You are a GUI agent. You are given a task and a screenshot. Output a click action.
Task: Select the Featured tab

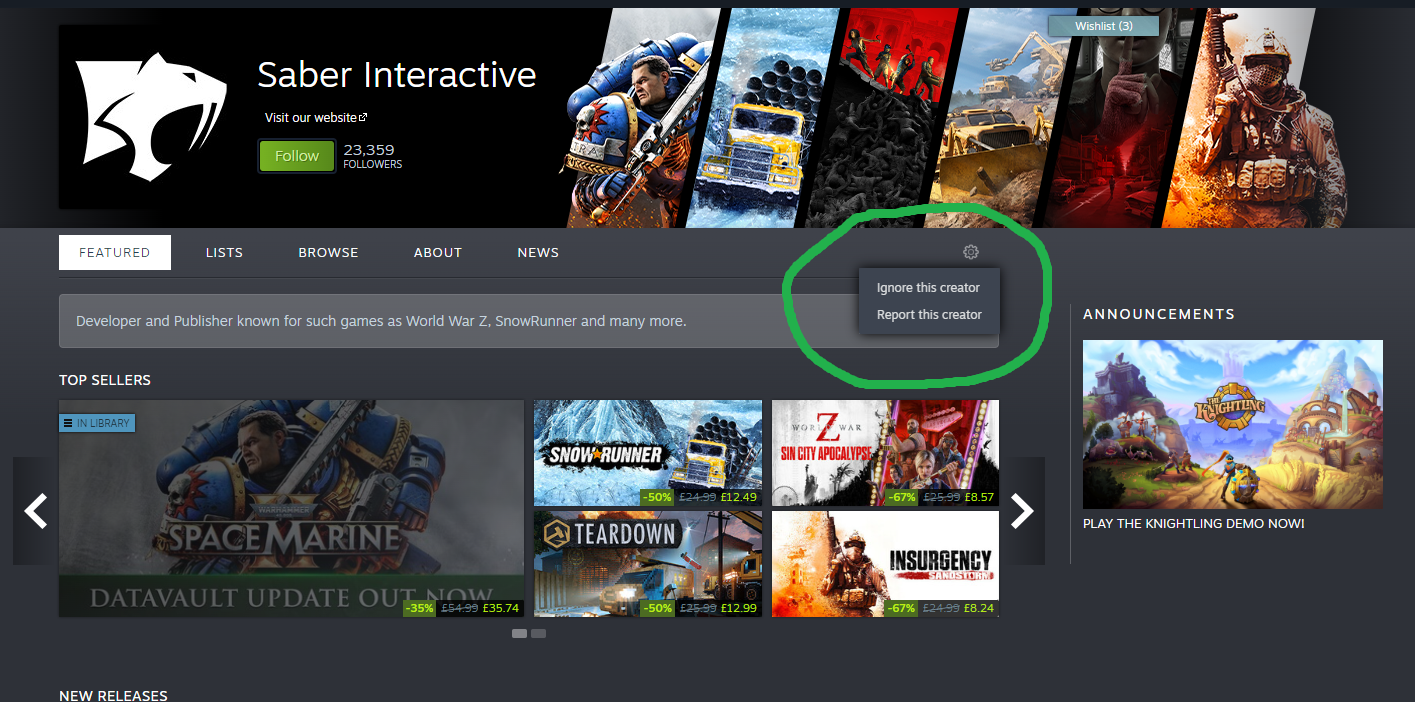coord(115,252)
